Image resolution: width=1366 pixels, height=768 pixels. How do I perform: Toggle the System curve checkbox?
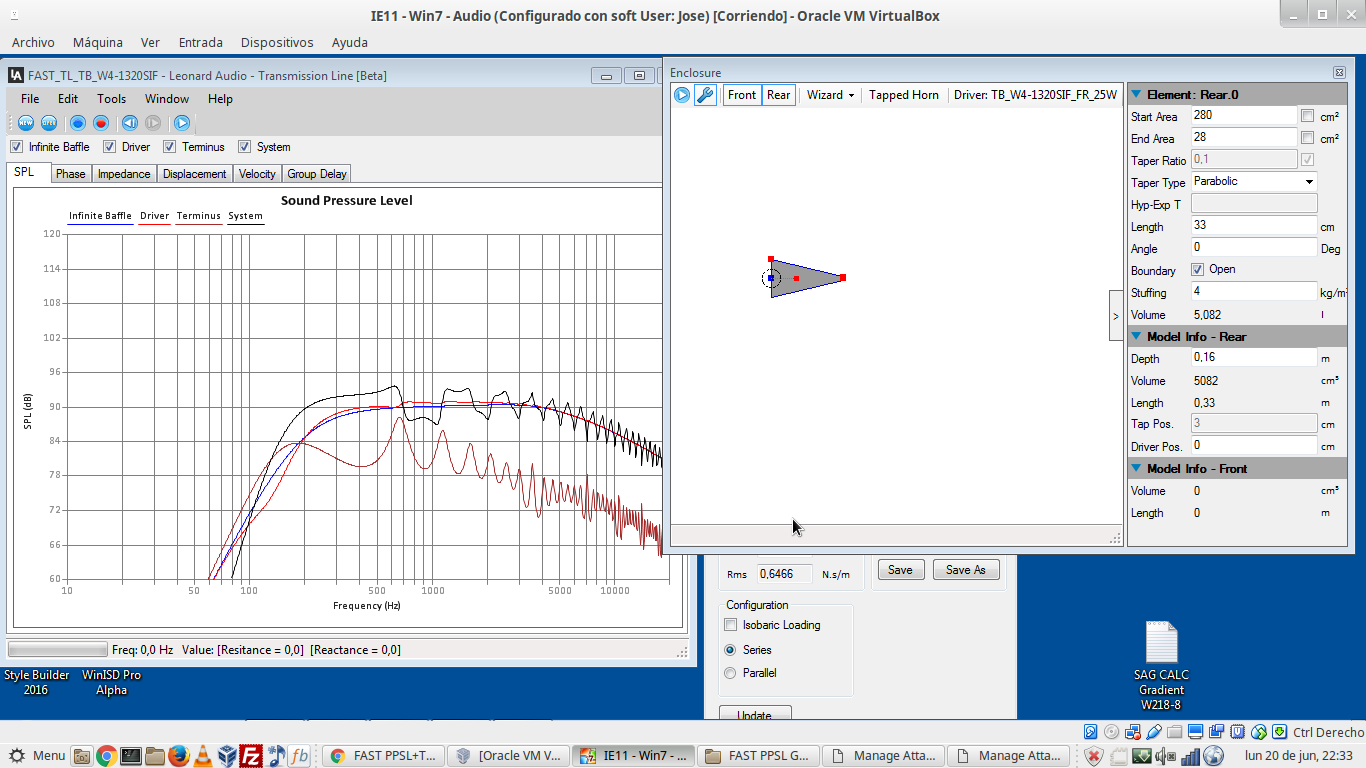(x=244, y=147)
